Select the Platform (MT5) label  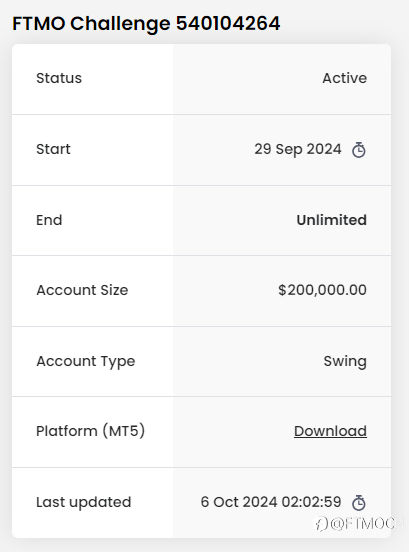90,431
